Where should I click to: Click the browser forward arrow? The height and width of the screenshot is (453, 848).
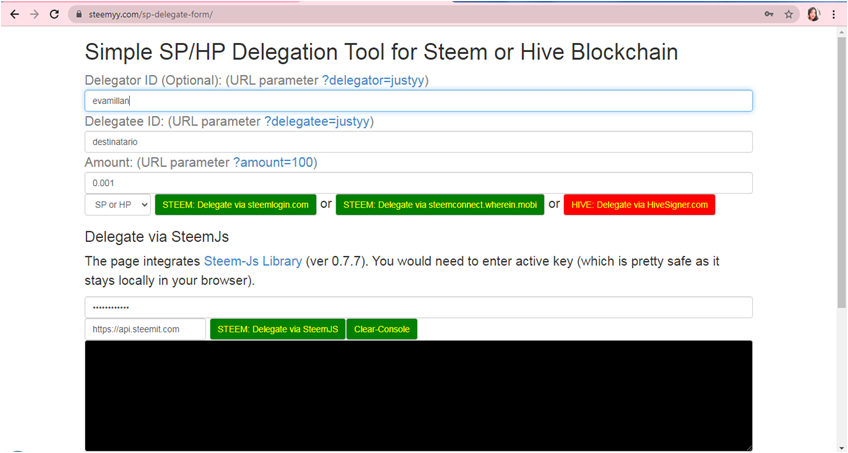35,15
